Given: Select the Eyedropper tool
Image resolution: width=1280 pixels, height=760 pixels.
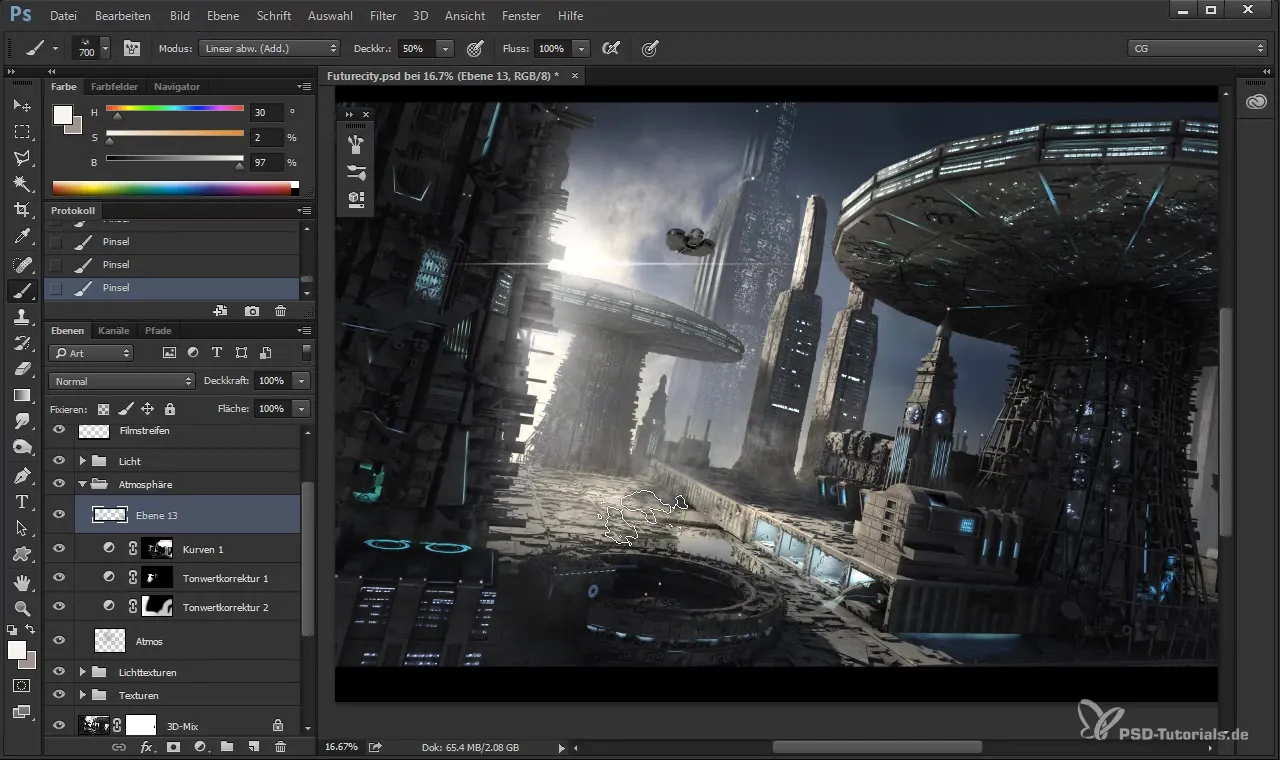Looking at the screenshot, I should (21, 237).
